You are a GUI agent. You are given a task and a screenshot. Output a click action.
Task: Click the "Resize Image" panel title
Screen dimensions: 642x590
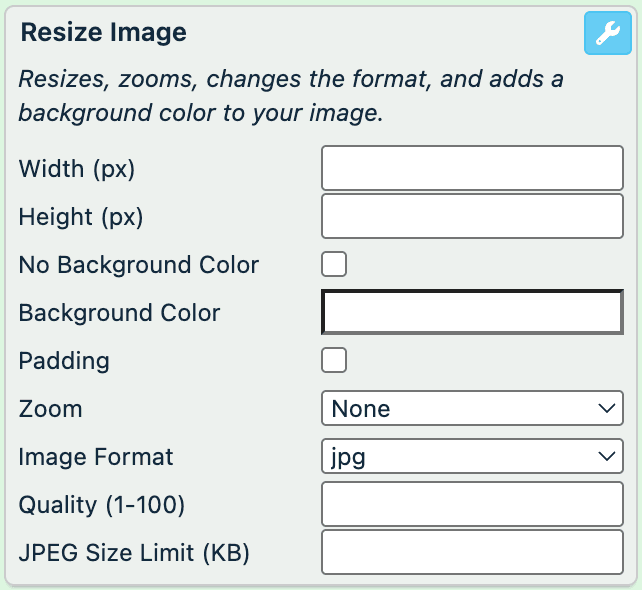(x=104, y=32)
